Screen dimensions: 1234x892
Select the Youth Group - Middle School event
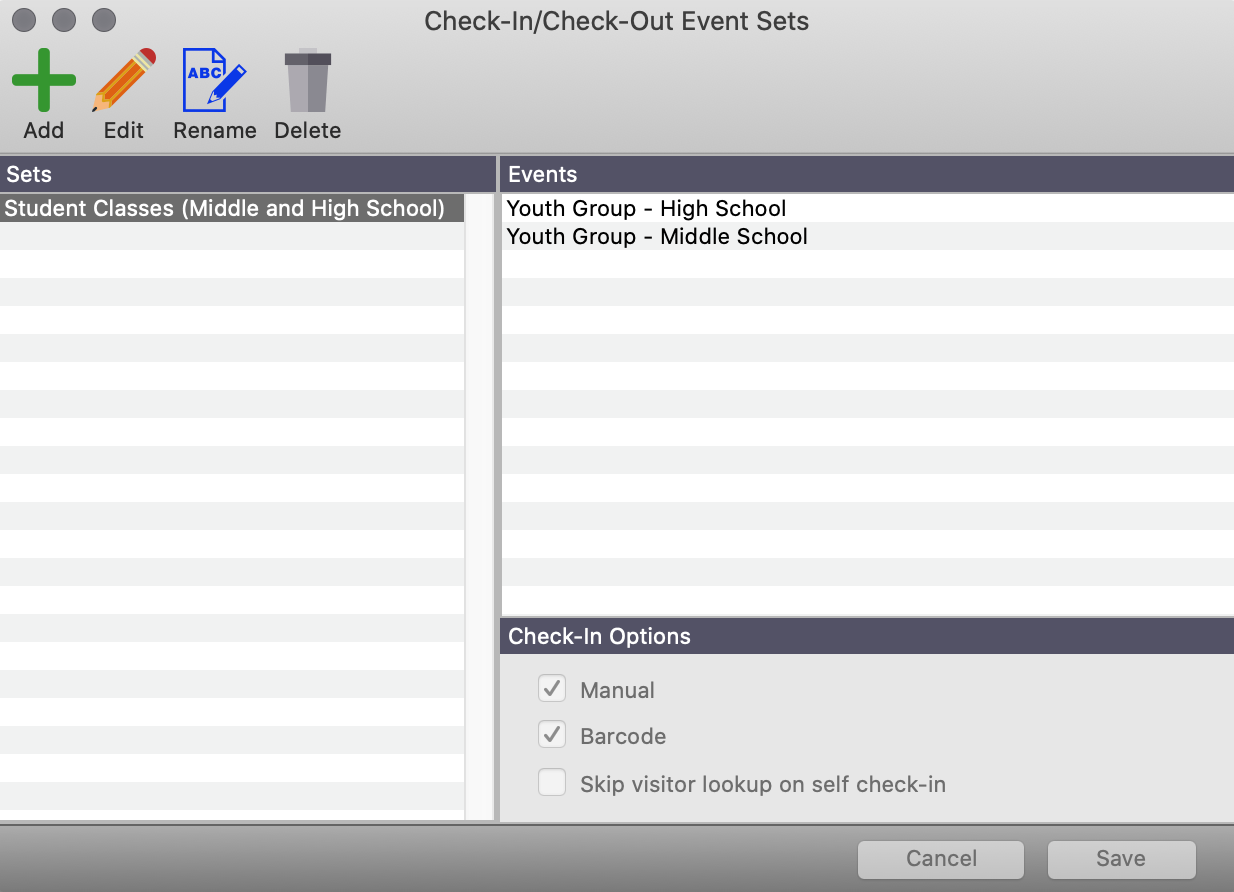pos(656,236)
